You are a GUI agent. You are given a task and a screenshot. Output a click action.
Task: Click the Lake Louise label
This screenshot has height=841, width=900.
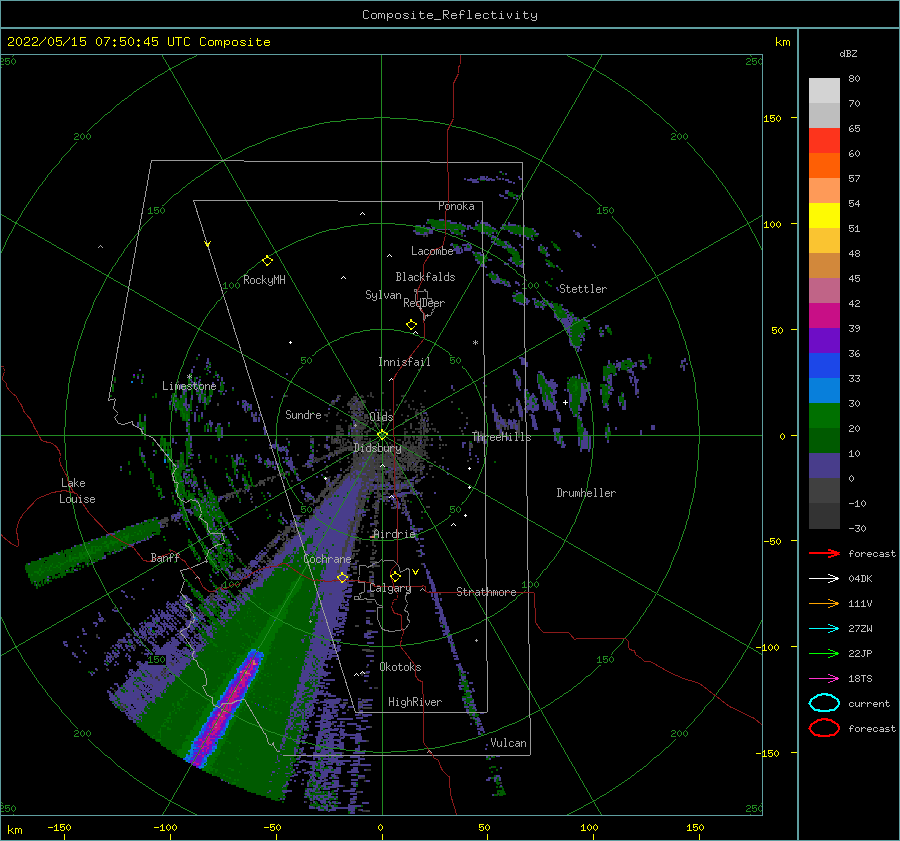pos(77,491)
